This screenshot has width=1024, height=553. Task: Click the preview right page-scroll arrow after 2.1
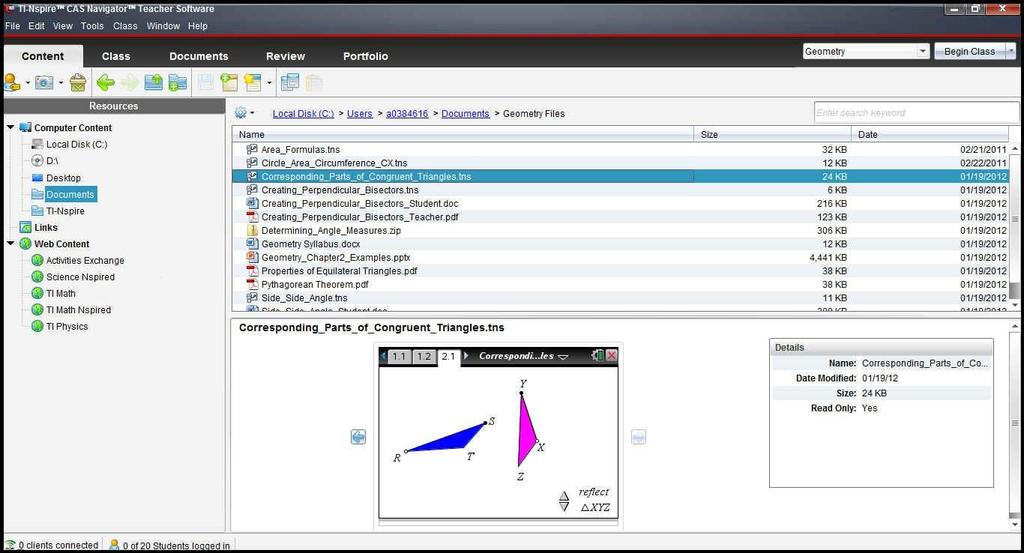click(x=466, y=356)
